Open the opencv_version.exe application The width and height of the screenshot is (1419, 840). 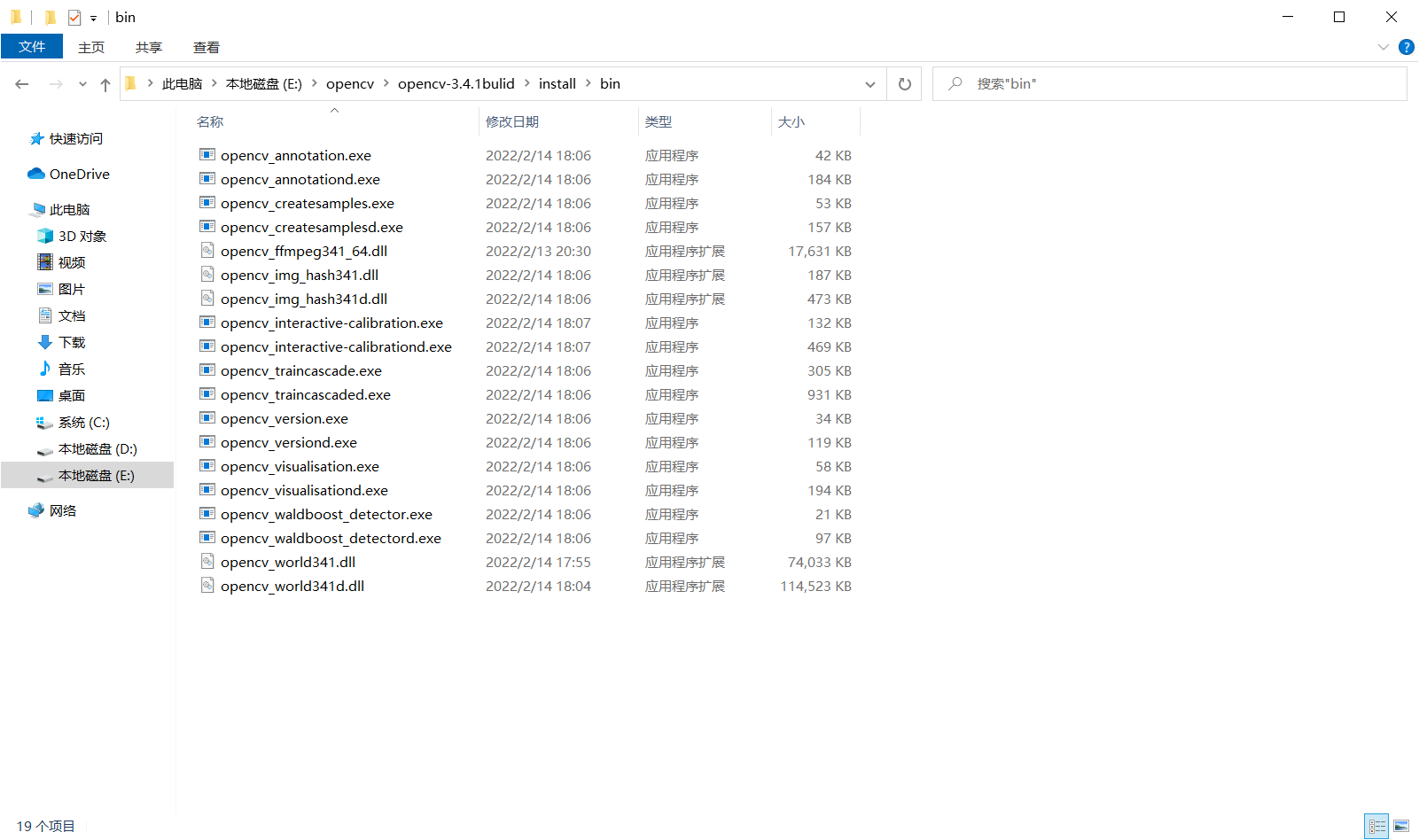pos(285,418)
